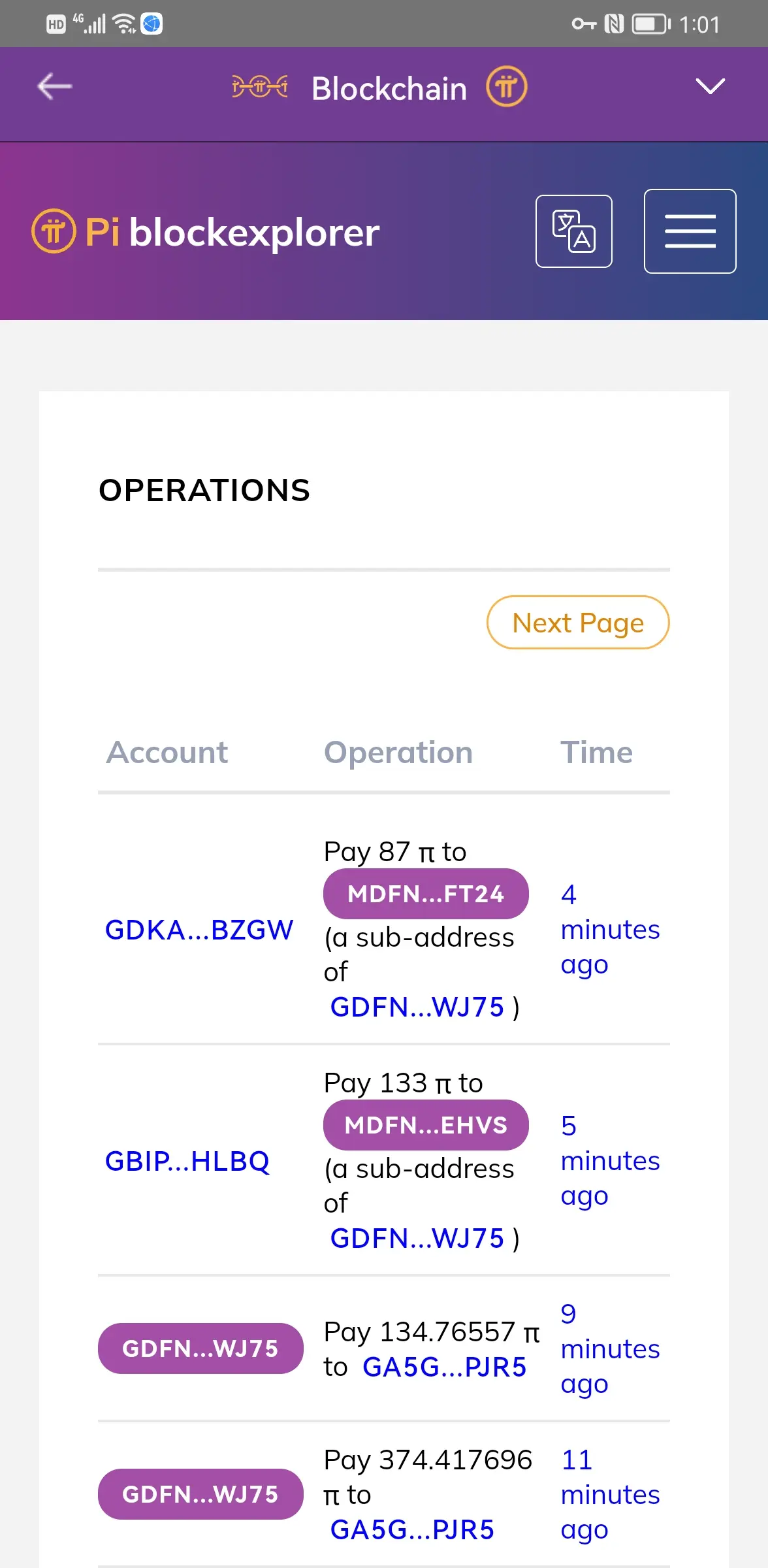
Task: Open account GDKA...BZGW
Action: click(199, 930)
